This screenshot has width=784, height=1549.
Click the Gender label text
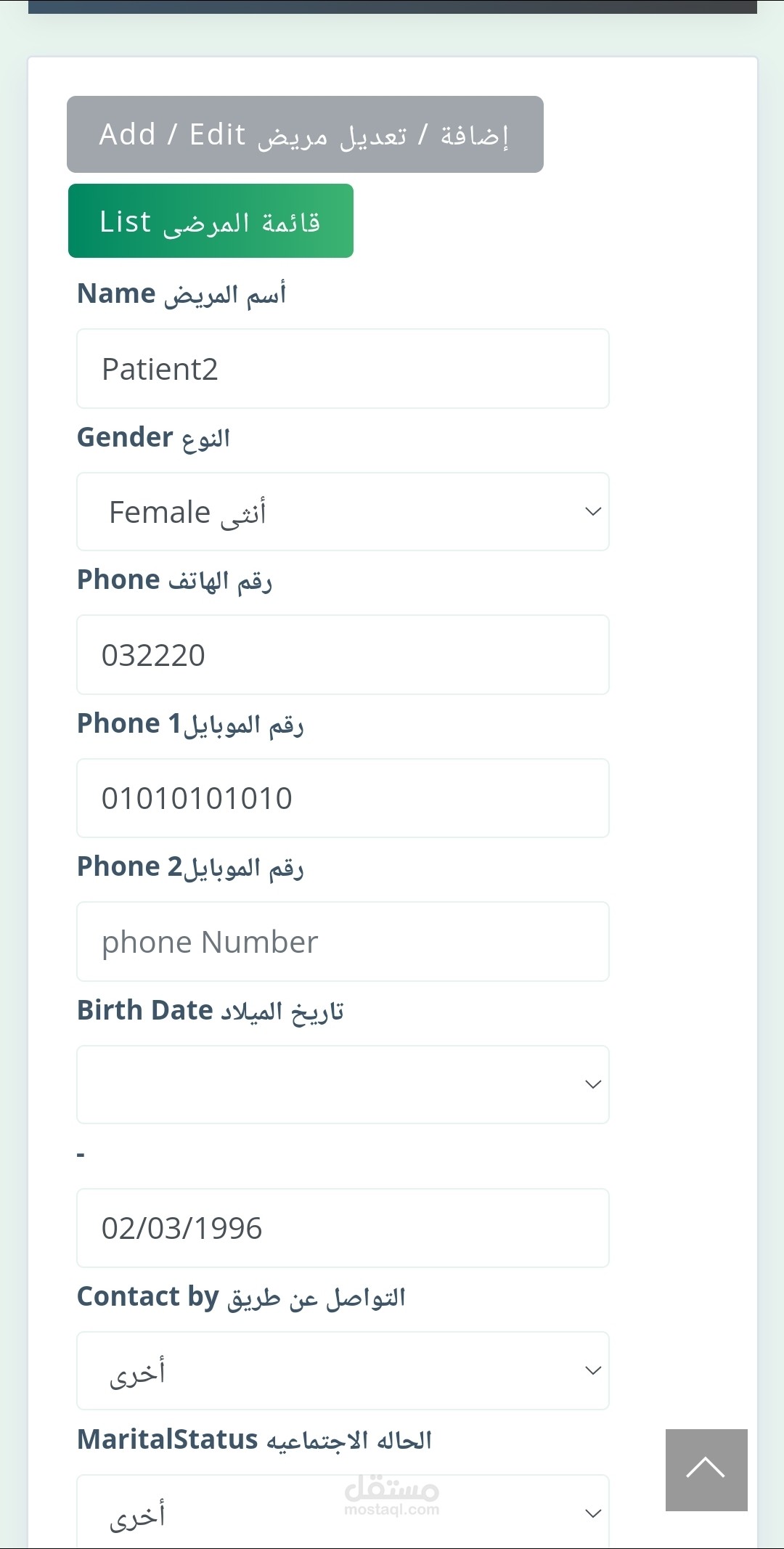pos(153,438)
